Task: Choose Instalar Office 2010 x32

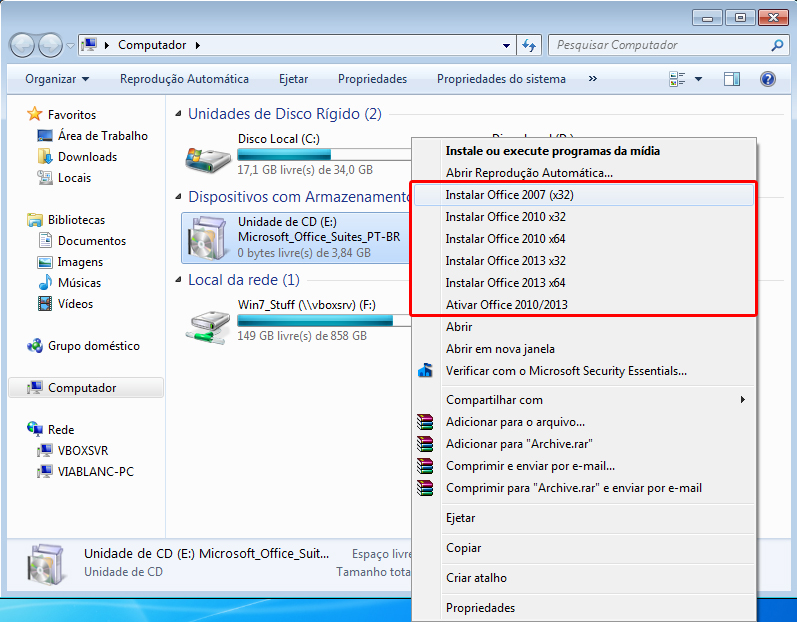Action: click(x=584, y=217)
